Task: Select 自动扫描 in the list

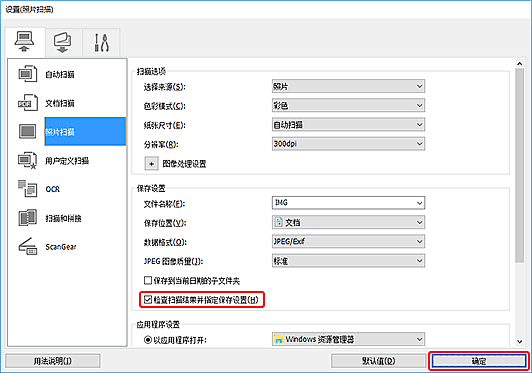Action: coord(60,74)
